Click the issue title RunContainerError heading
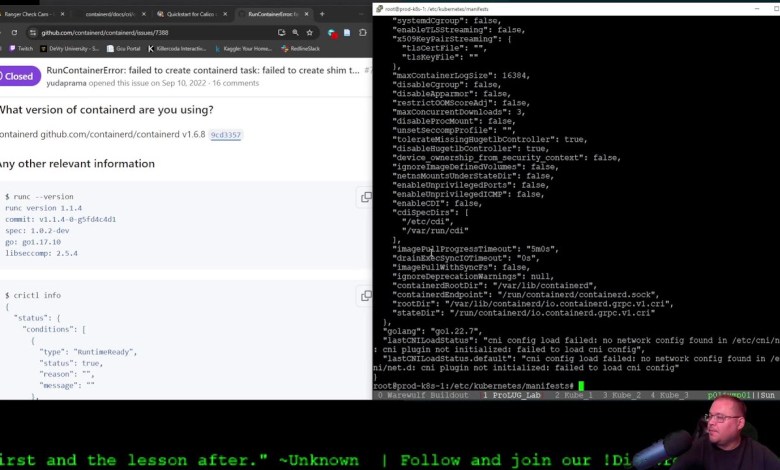This screenshot has width=780, height=470. pyautogui.click(x=203, y=70)
